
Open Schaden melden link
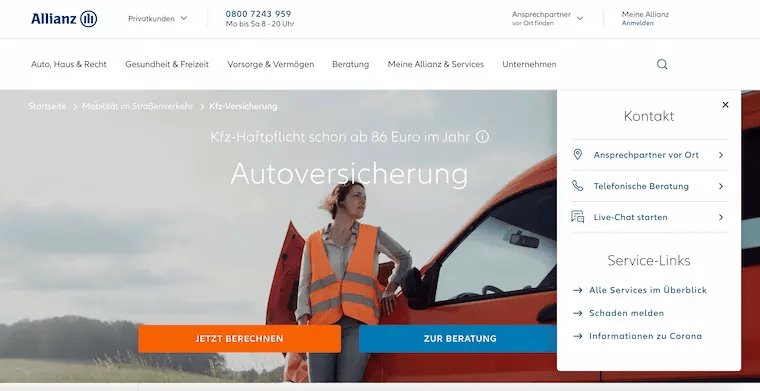(x=626, y=313)
